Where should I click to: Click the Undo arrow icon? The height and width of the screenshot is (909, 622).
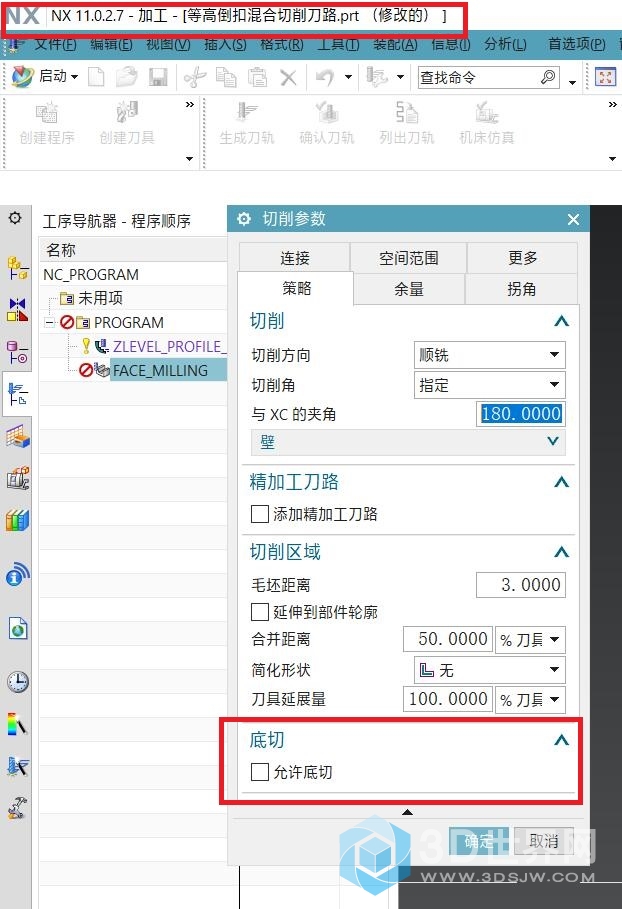(x=325, y=77)
